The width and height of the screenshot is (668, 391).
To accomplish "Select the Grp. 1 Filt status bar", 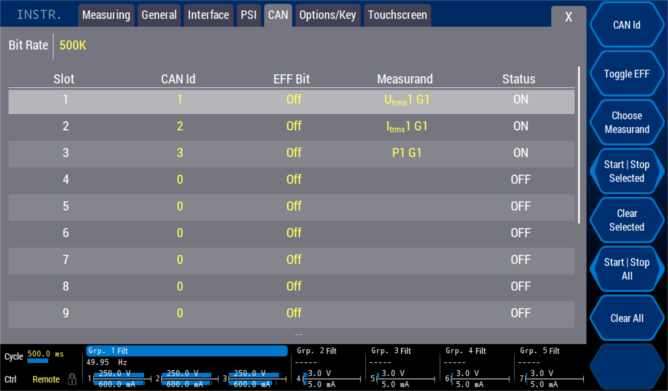I will coord(187,351).
